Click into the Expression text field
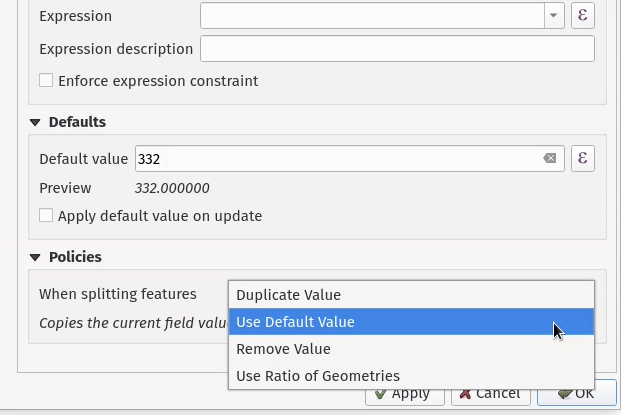621x415 pixels. point(372,16)
